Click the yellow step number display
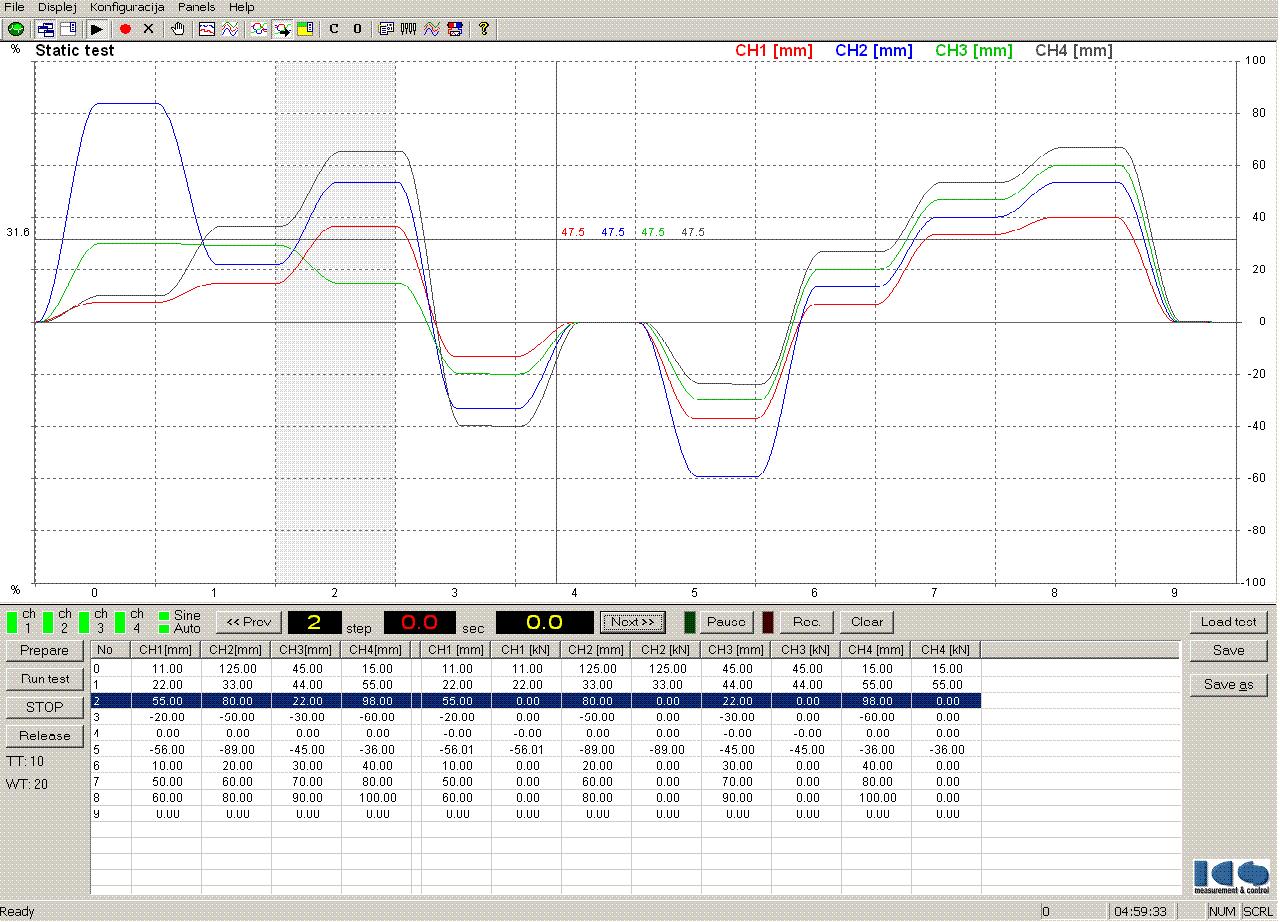This screenshot has width=1280, height=922. tap(315, 622)
